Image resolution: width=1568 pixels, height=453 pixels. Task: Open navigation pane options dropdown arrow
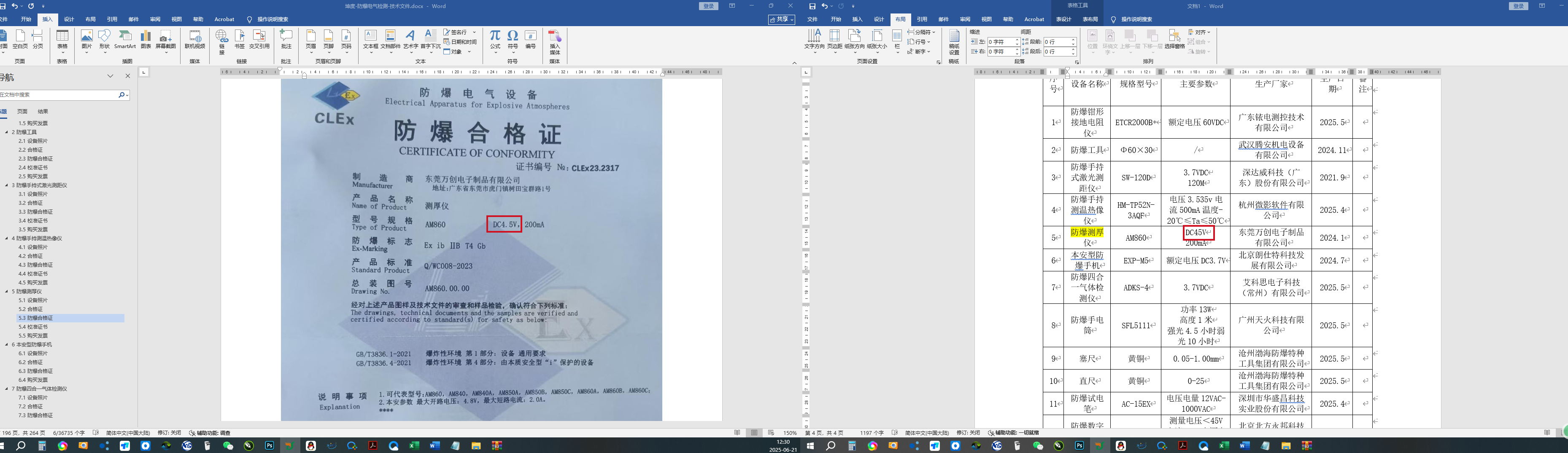click(110, 76)
